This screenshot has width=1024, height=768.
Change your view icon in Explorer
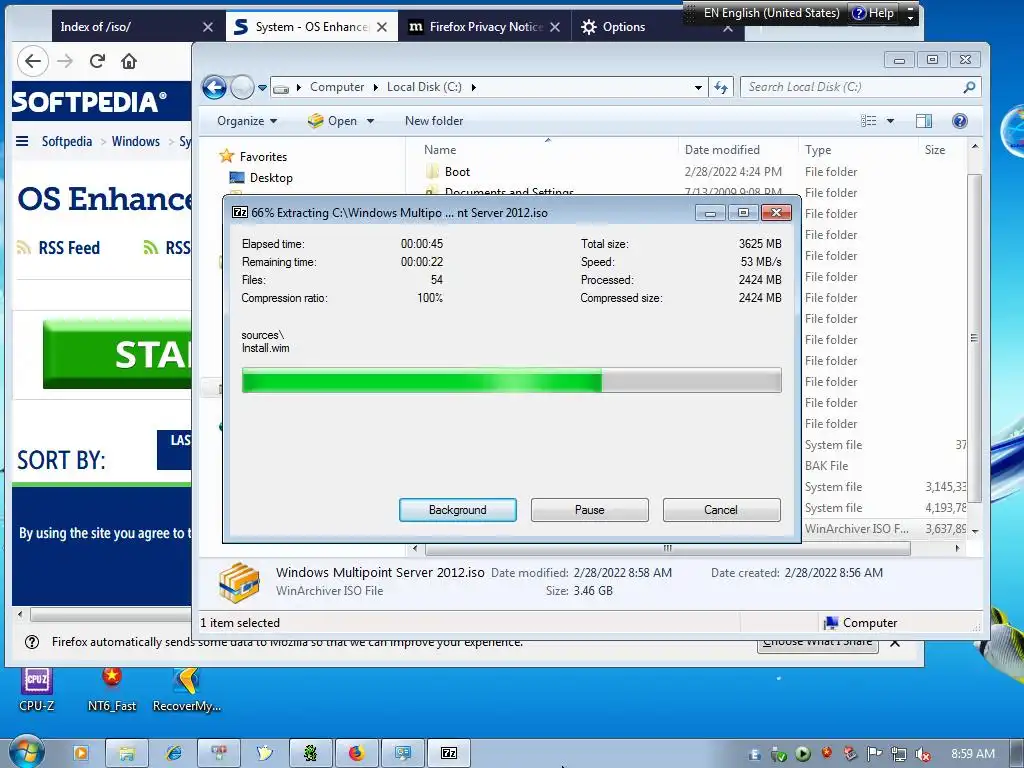point(869,121)
